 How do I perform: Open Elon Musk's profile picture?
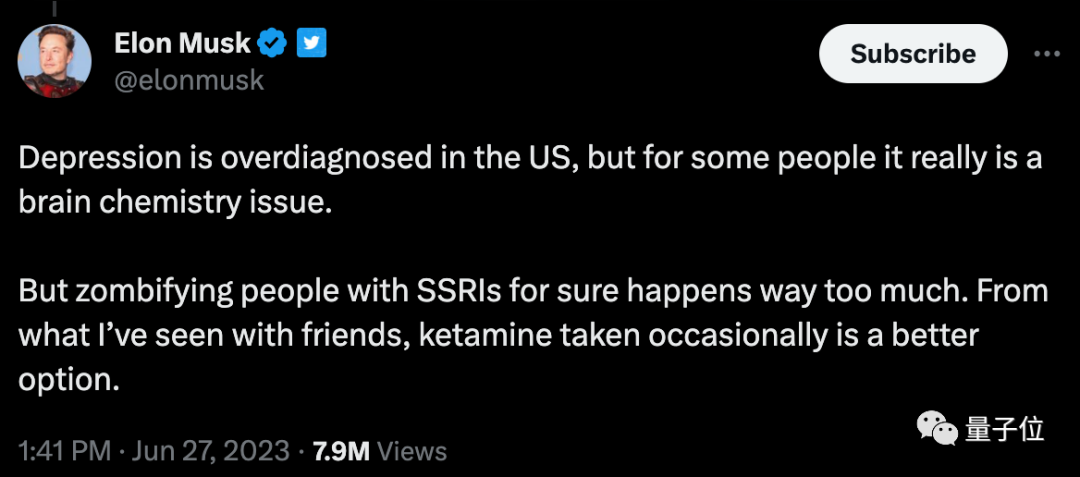[54, 61]
